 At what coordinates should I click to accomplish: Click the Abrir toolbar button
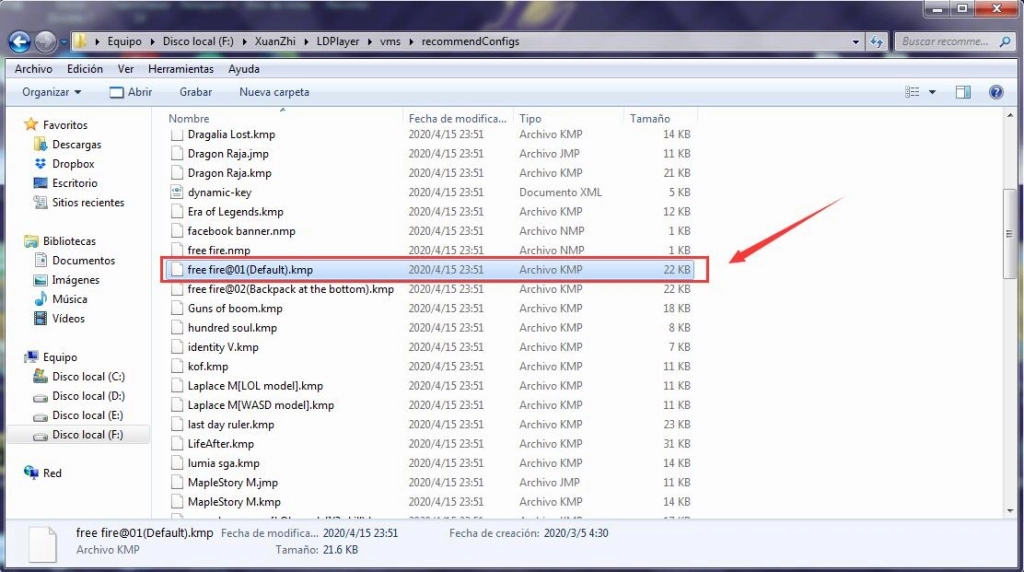[x=131, y=92]
